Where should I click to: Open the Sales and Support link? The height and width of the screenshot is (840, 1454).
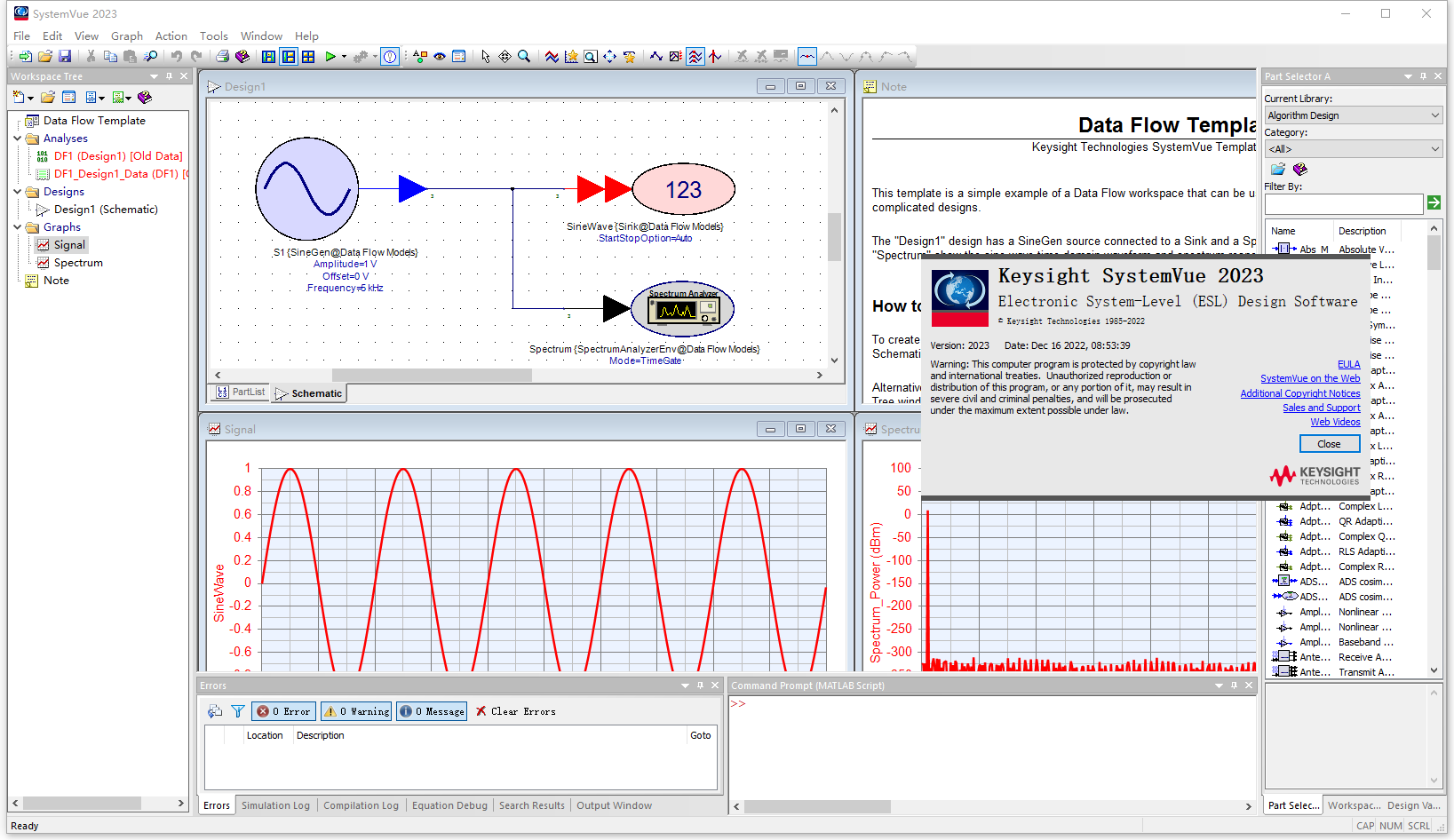coord(1321,408)
